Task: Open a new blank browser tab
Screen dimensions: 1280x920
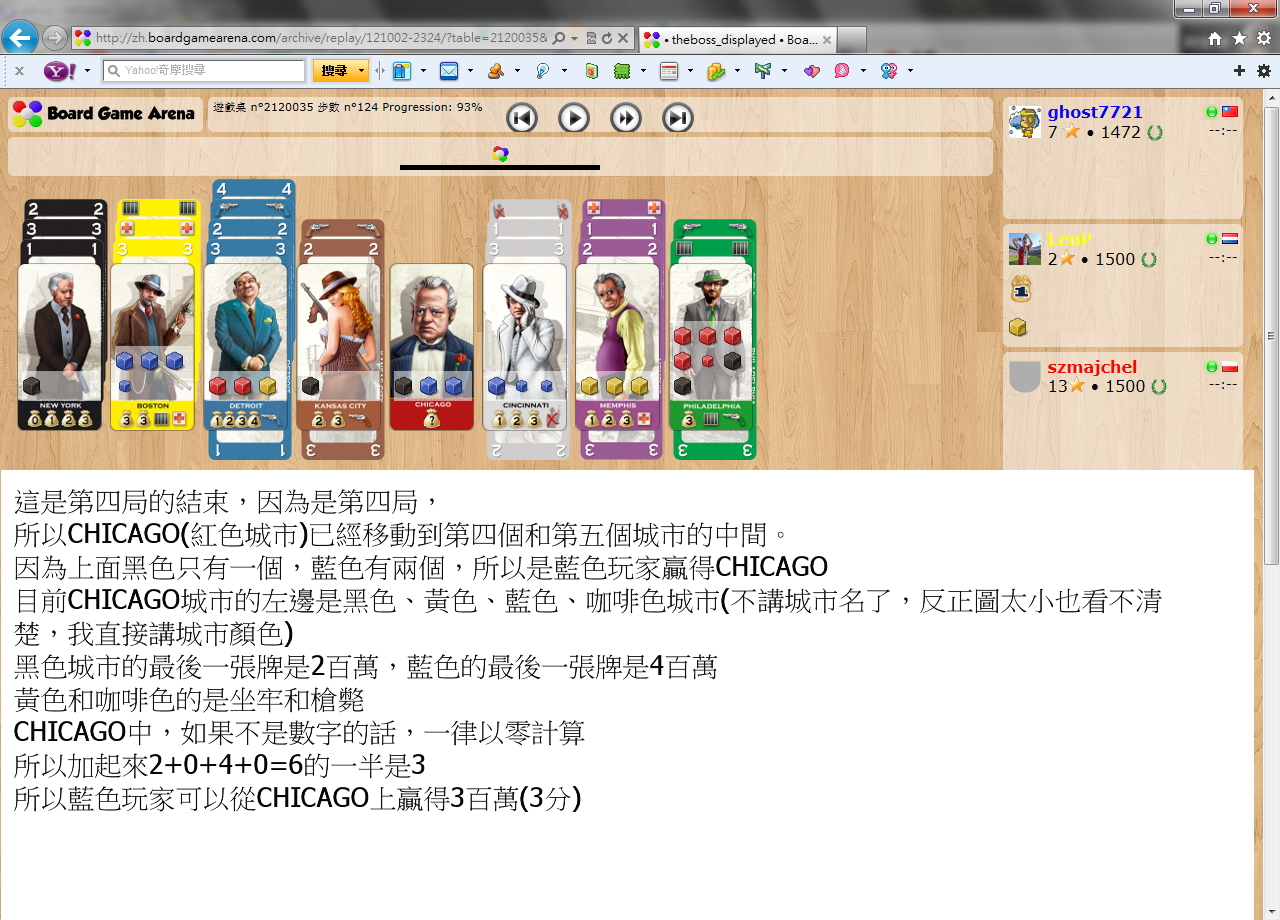Action: 852,39
